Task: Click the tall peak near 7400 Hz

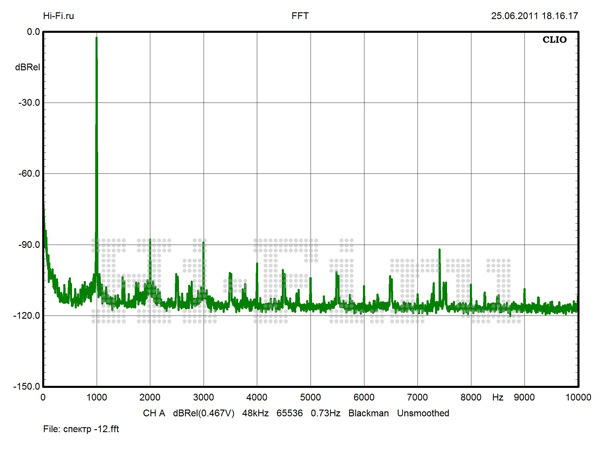Action: click(439, 250)
